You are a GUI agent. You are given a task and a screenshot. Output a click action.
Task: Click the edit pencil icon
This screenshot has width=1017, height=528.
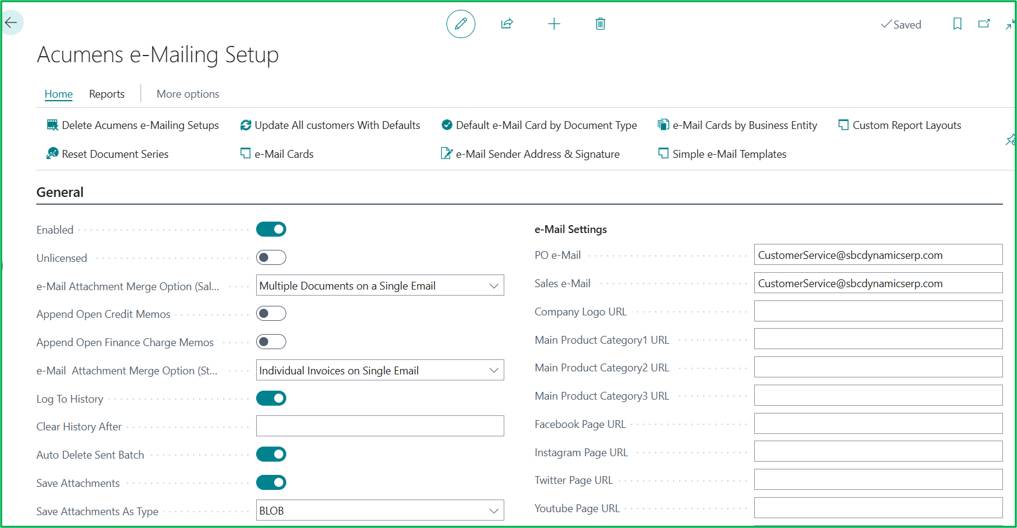coord(461,24)
